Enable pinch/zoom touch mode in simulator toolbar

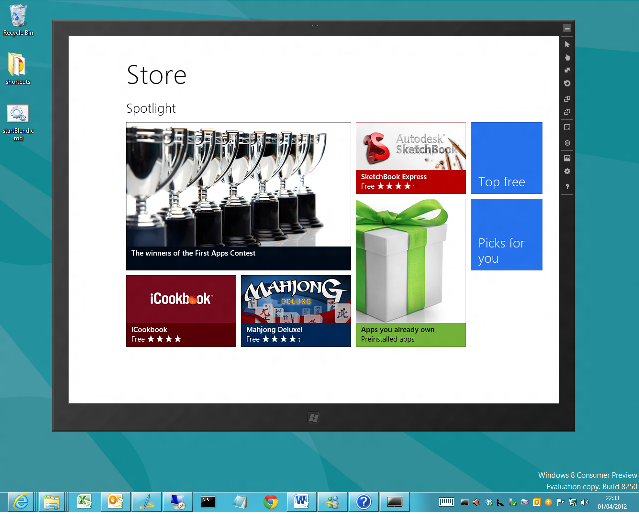pyautogui.click(x=567, y=70)
